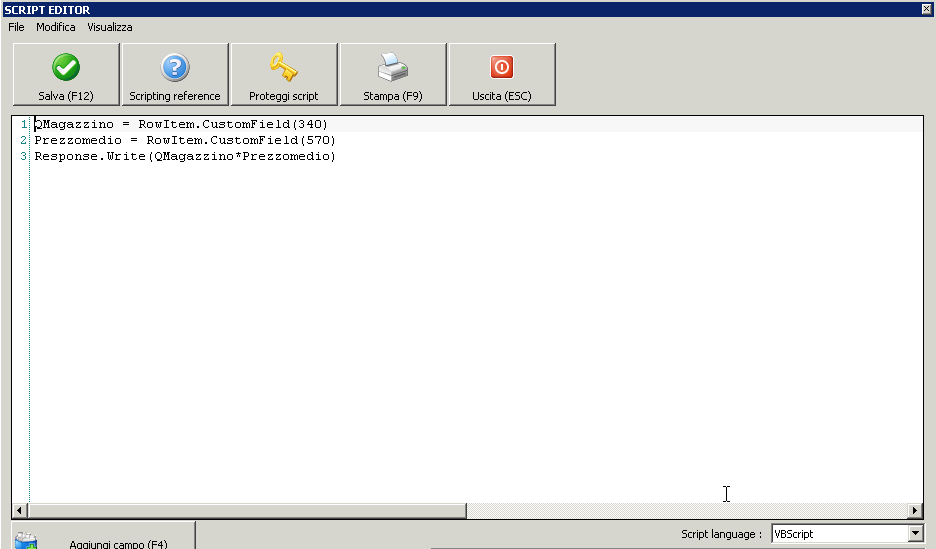
Task: Open the Visualizza menu
Action: coord(110,27)
